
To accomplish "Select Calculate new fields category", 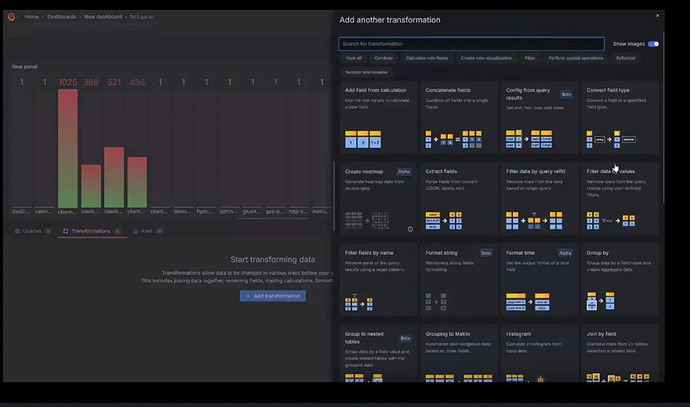I will point(427,58).
